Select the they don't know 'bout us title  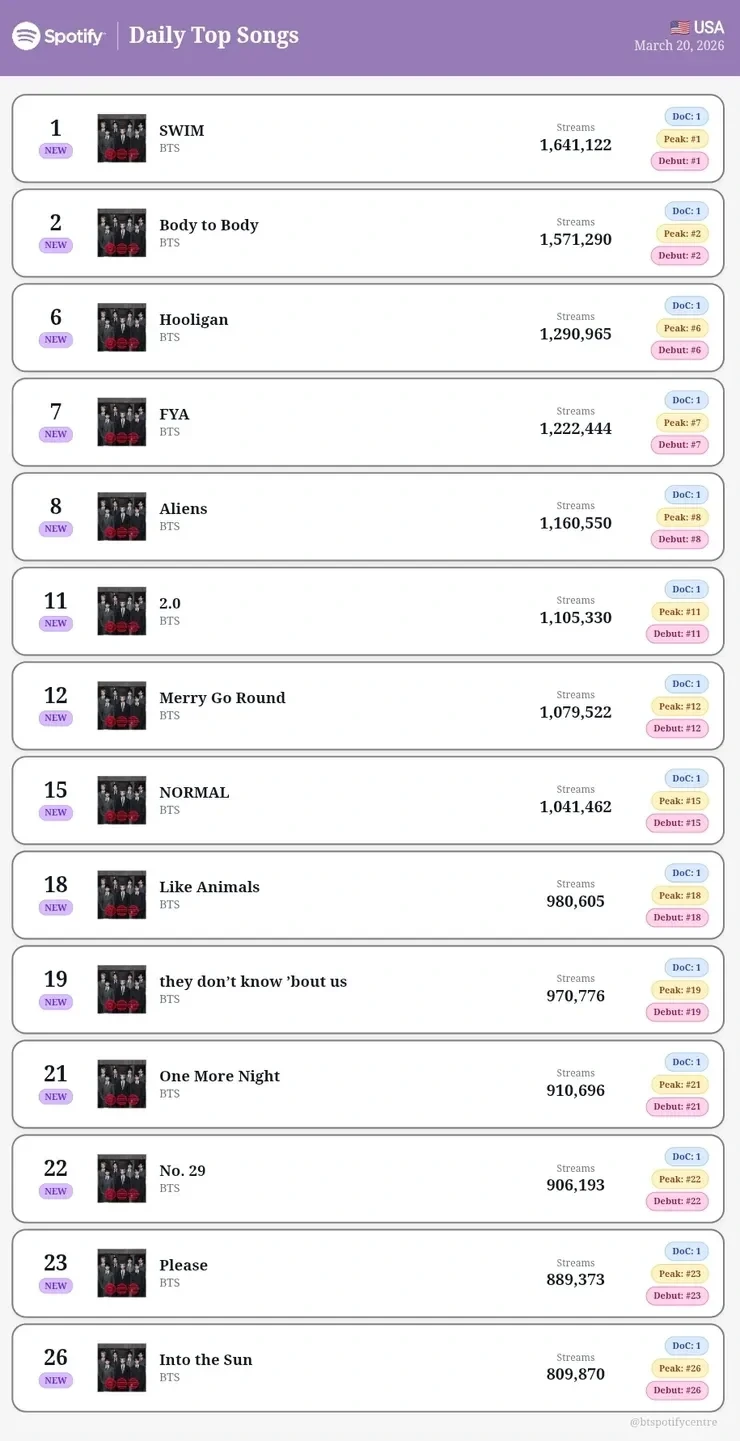(x=253, y=981)
